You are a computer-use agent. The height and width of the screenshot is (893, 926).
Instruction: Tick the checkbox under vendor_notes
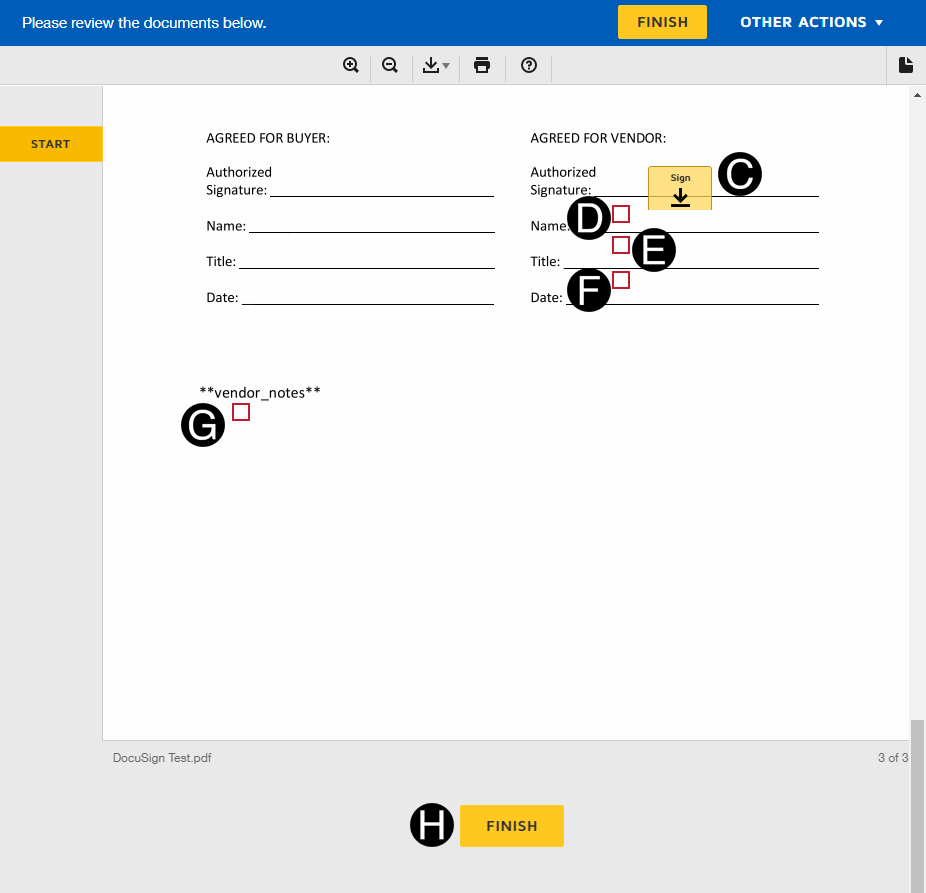pyautogui.click(x=241, y=412)
